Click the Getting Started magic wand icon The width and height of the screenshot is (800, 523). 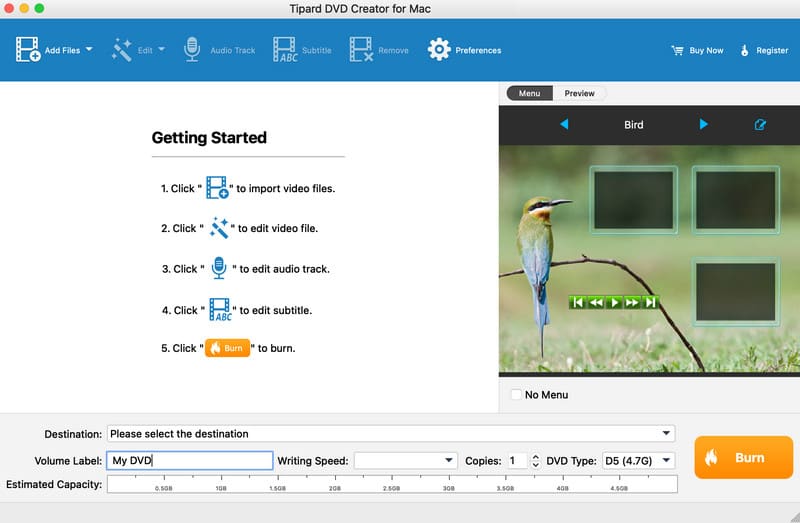pyautogui.click(x=219, y=228)
